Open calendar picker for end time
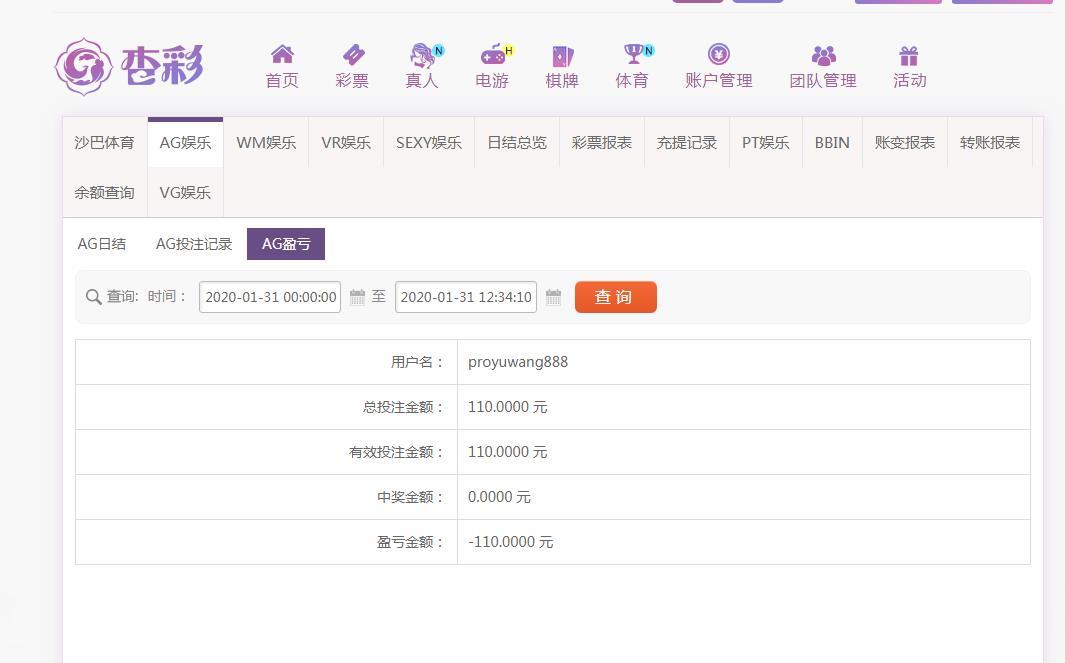1065x663 pixels. click(553, 297)
